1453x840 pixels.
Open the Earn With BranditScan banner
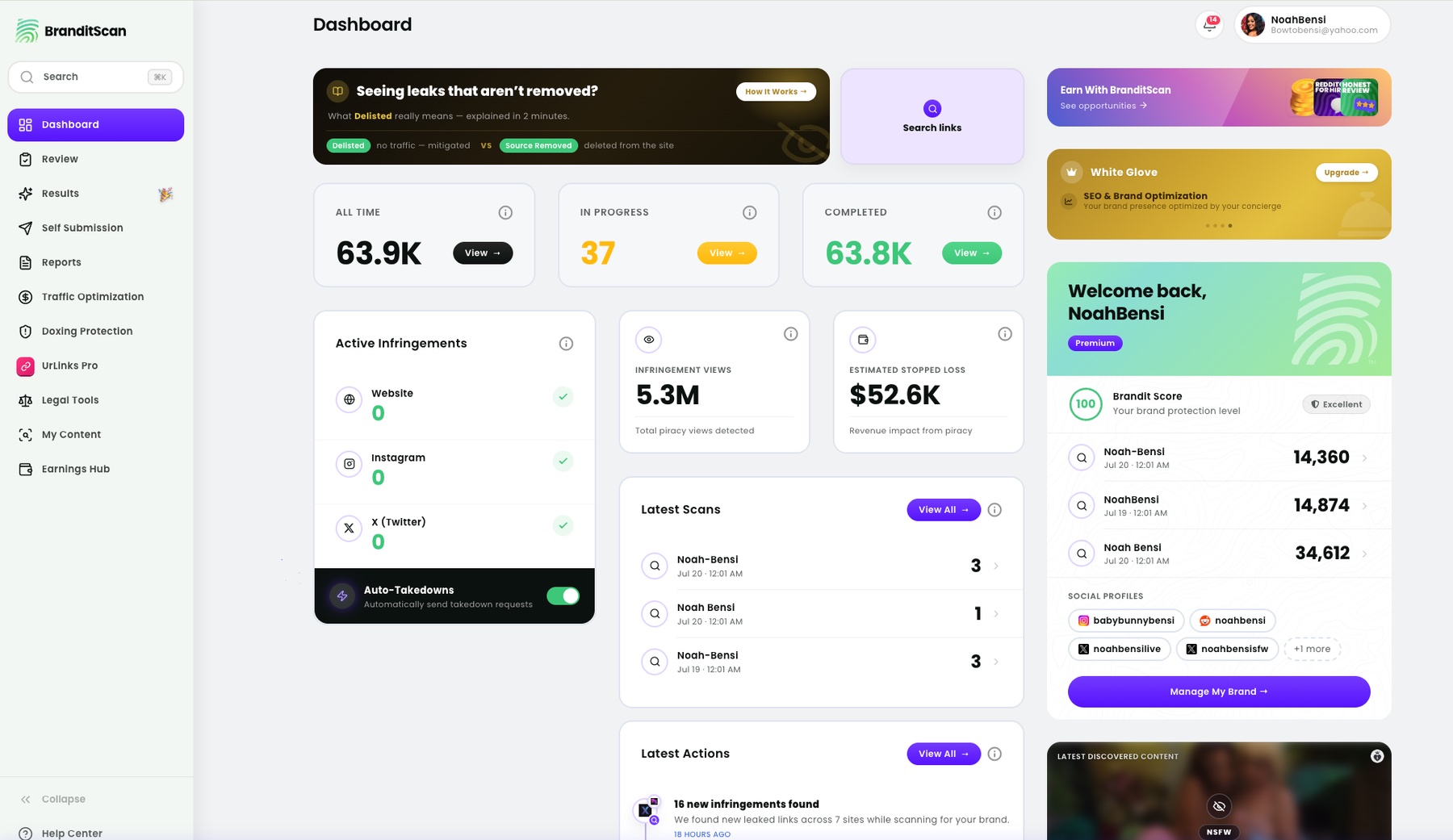pos(1219,98)
